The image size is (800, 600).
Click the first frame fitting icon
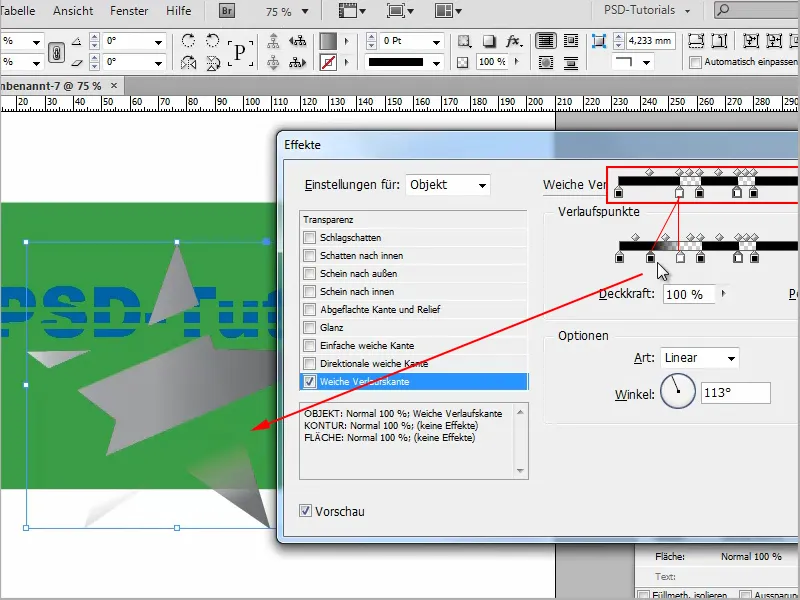pos(696,41)
